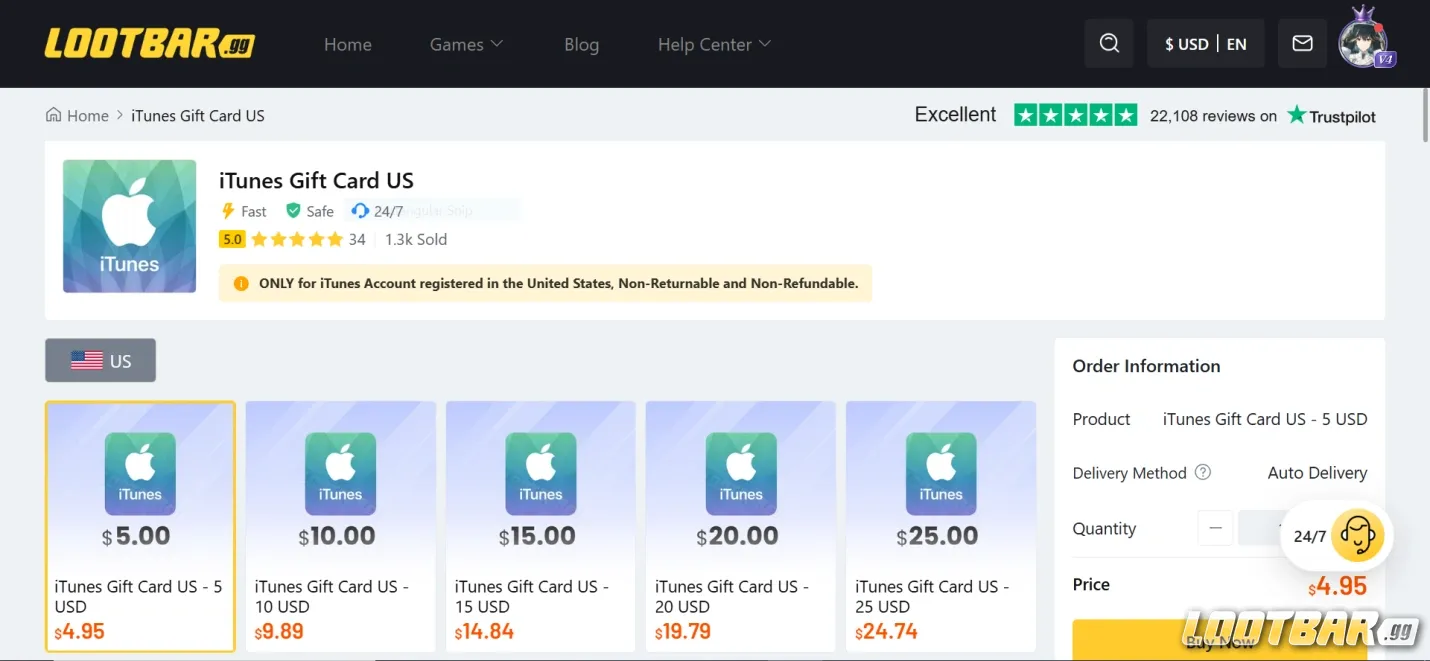This screenshot has width=1430, height=661.
Task: Open the search magnifier icon
Action: pyautogui.click(x=1109, y=44)
